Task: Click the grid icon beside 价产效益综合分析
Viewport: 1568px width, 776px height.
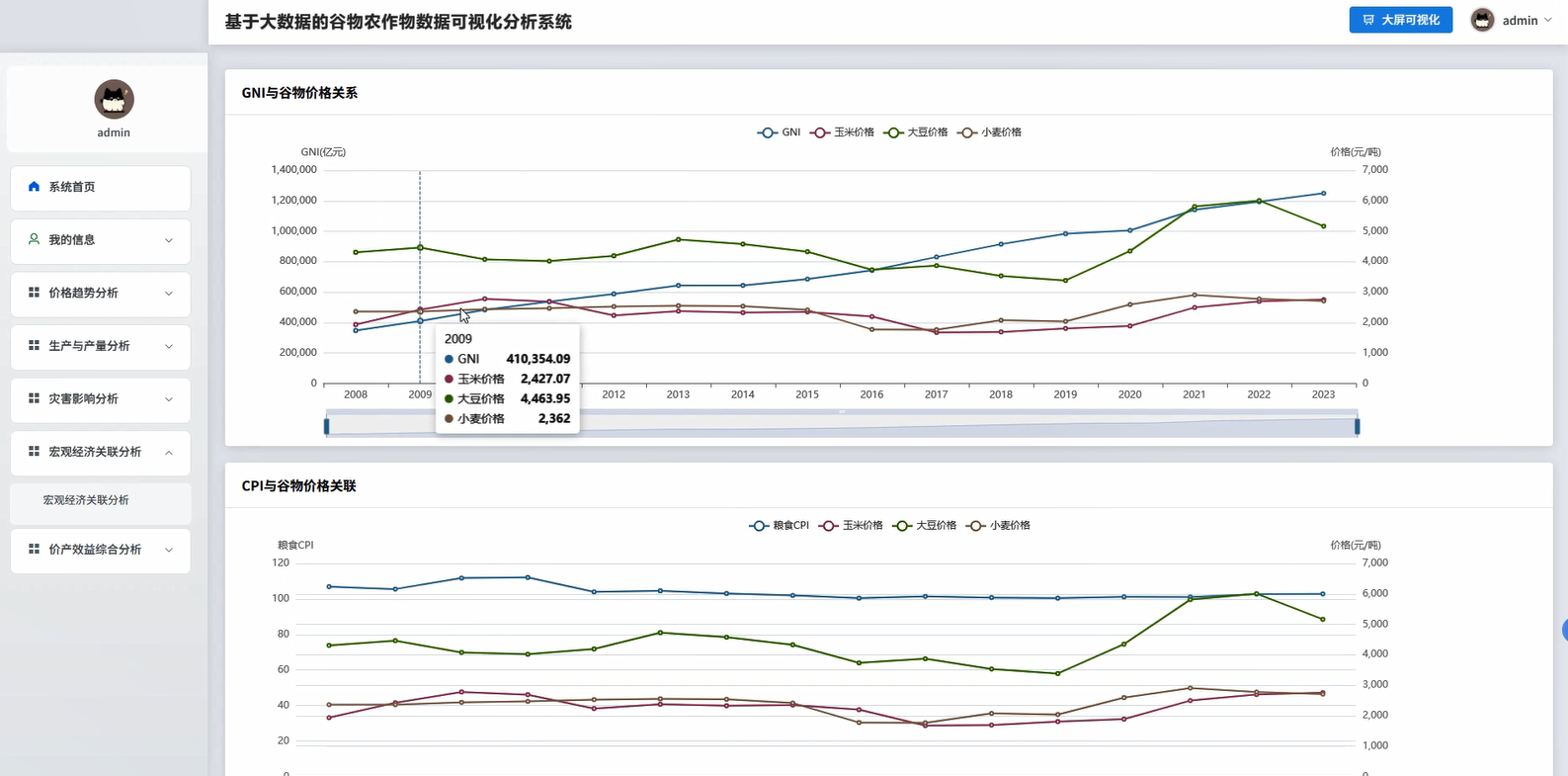Action: point(34,550)
